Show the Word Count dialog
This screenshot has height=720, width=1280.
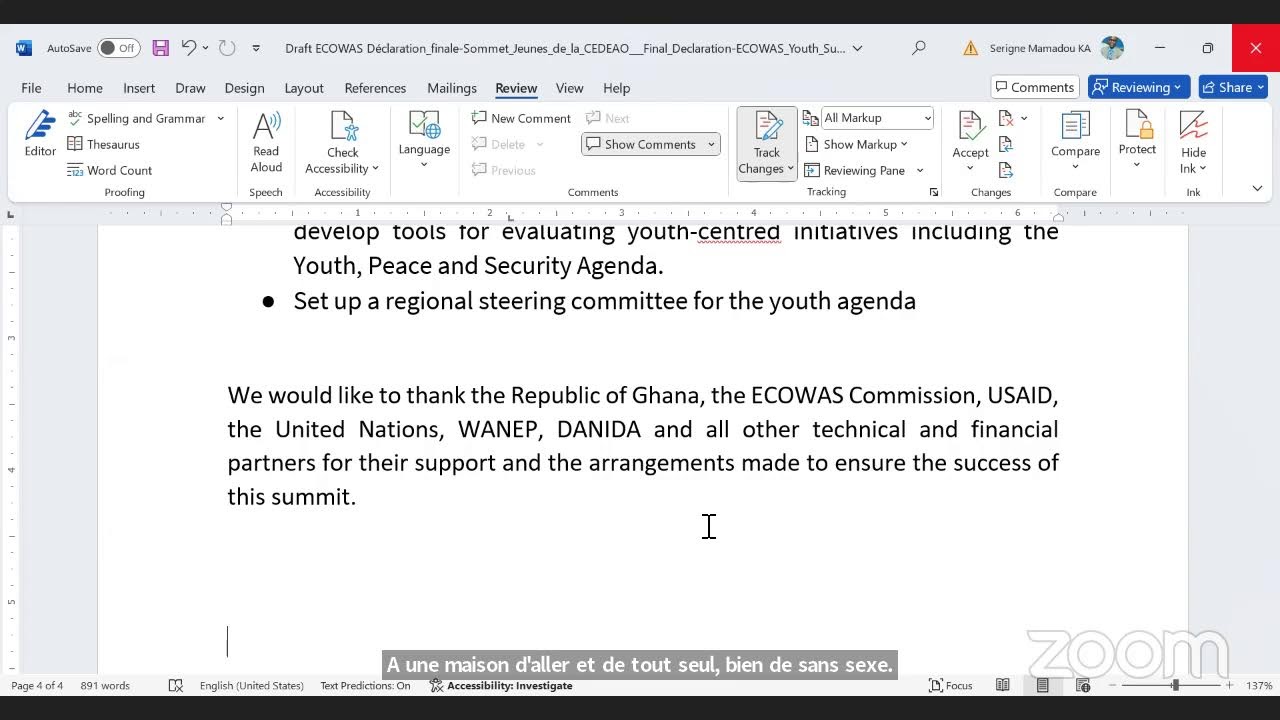point(110,170)
